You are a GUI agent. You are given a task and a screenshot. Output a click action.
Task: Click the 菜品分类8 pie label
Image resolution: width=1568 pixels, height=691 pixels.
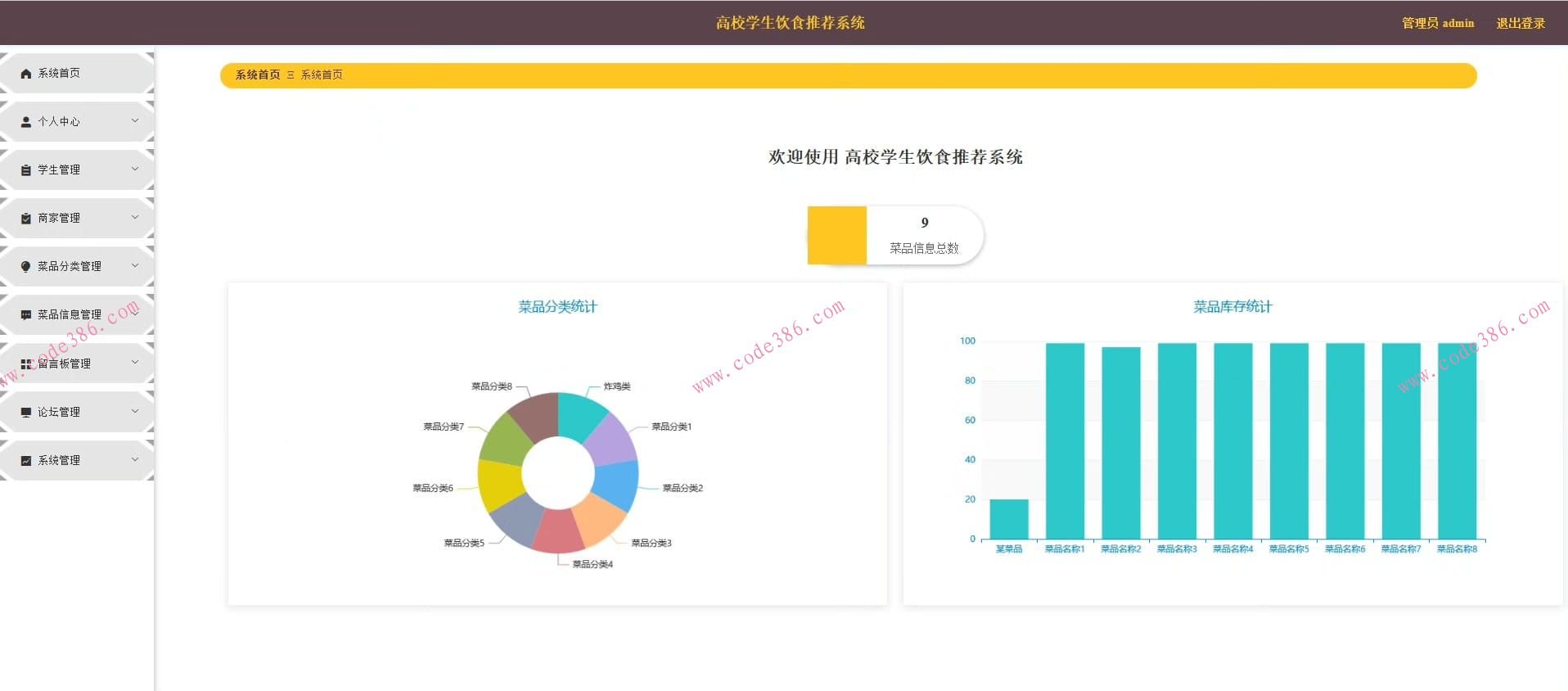pos(492,386)
